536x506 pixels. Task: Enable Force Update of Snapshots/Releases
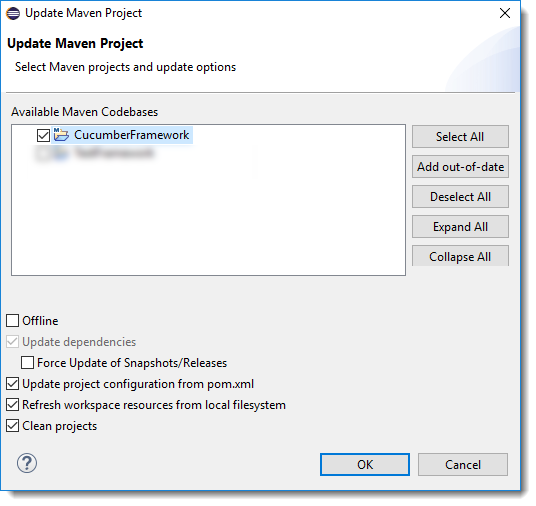[27, 362]
